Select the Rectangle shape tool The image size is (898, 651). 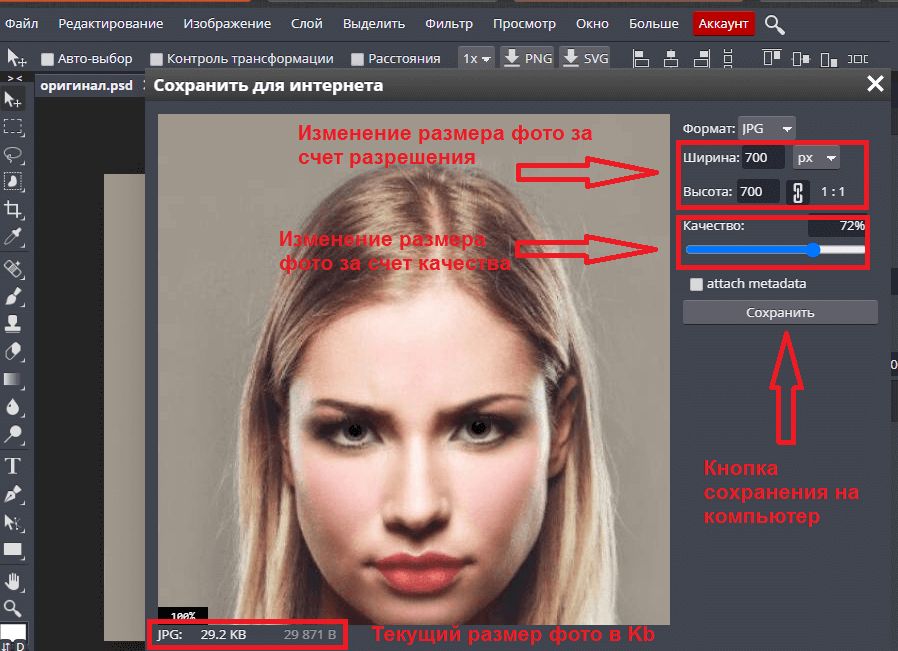click(13, 550)
